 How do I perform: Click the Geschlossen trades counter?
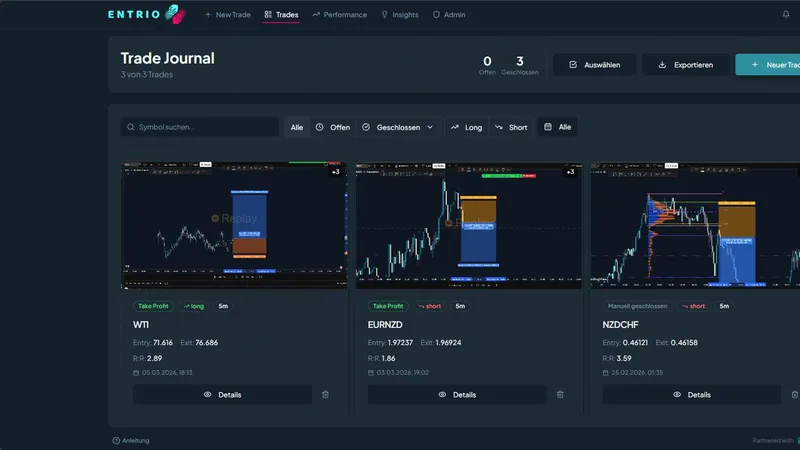520,65
